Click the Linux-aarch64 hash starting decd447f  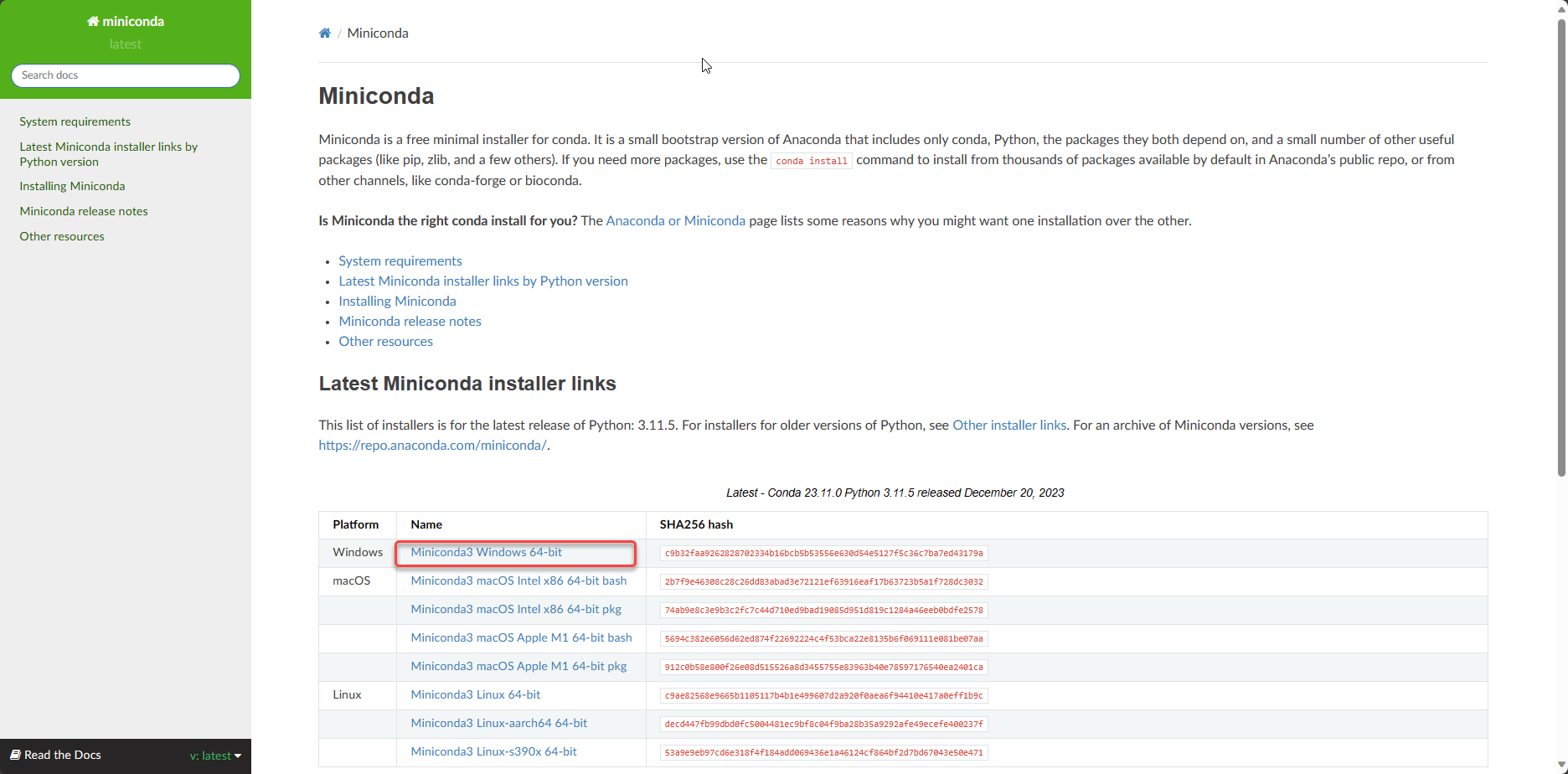coord(824,724)
